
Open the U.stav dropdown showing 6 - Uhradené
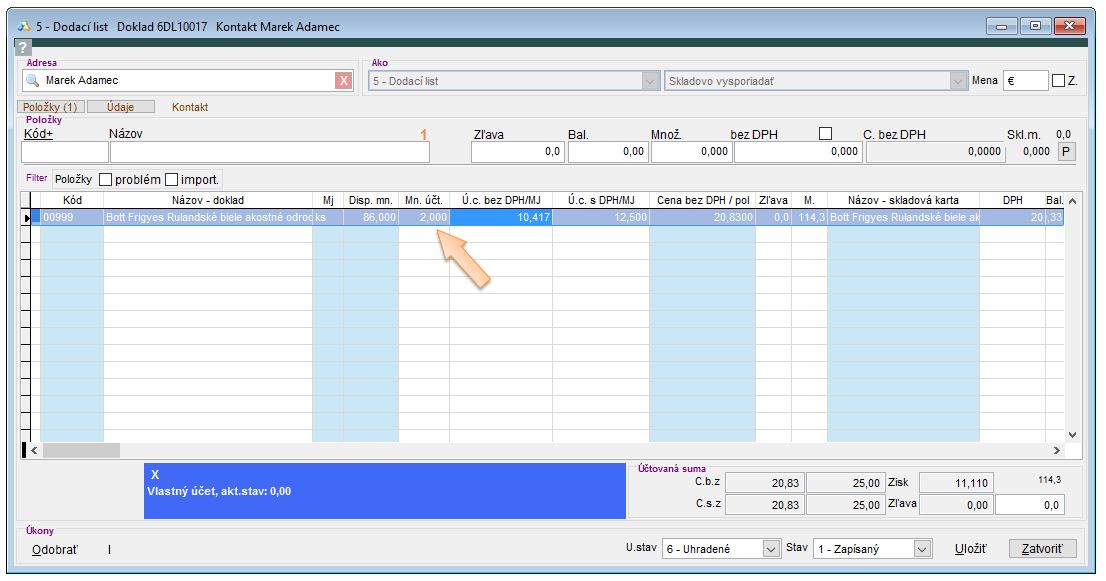[770, 549]
